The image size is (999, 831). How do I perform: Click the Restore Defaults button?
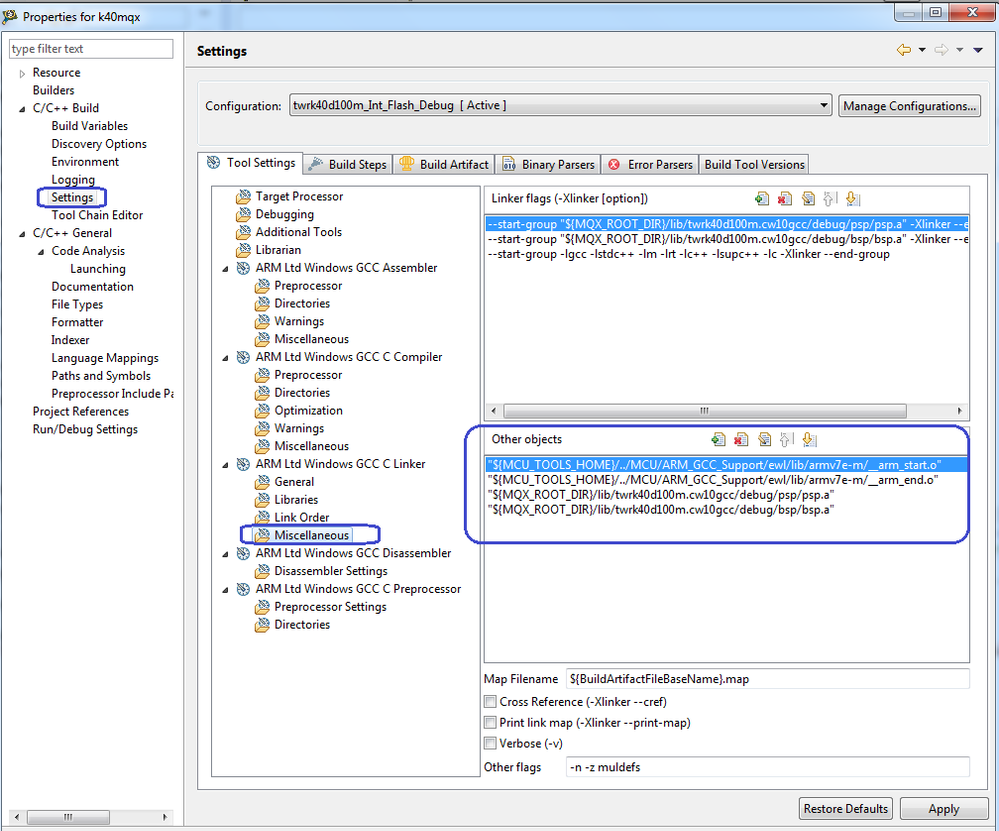(845, 808)
